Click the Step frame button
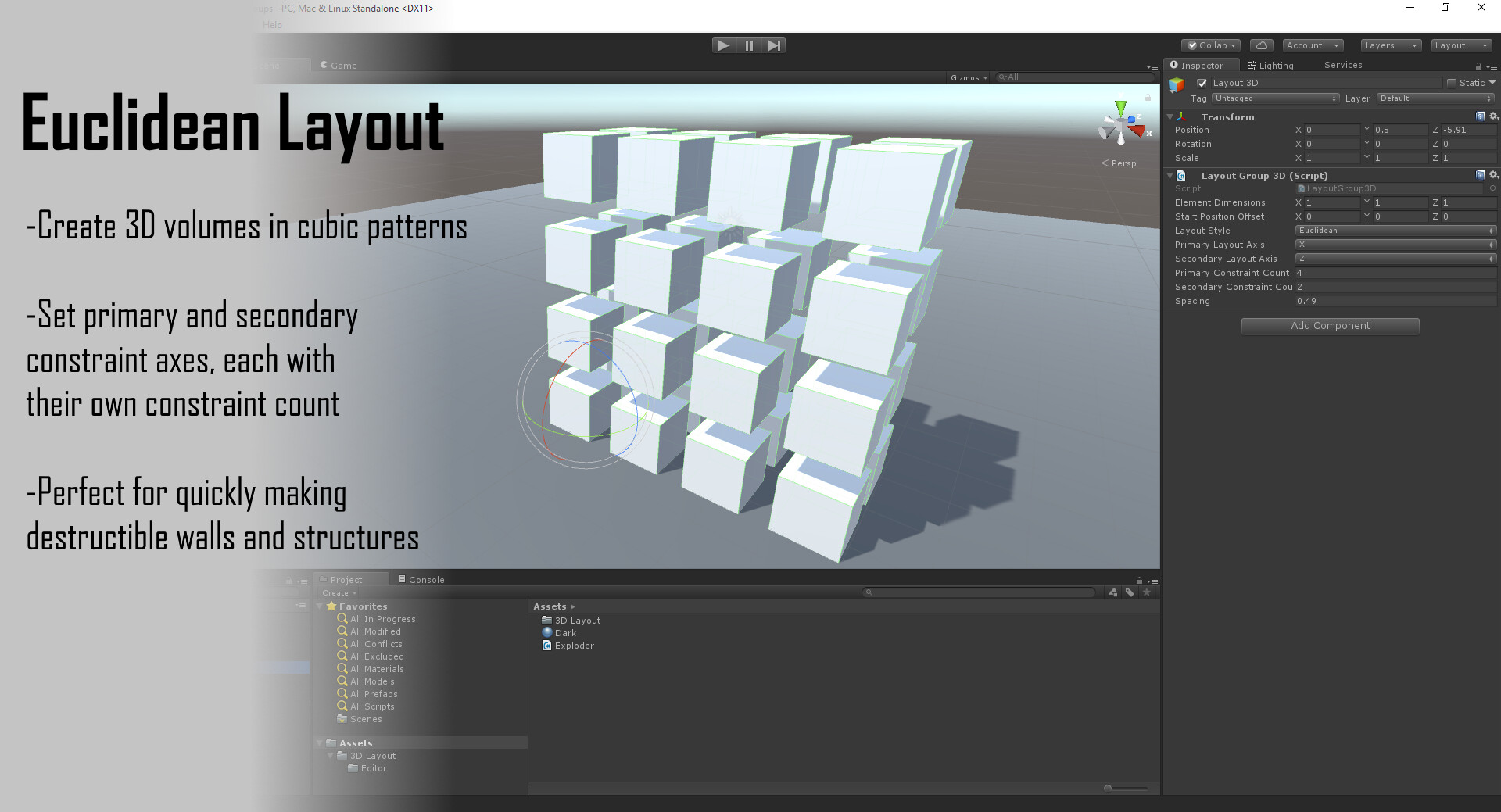 tap(774, 45)
